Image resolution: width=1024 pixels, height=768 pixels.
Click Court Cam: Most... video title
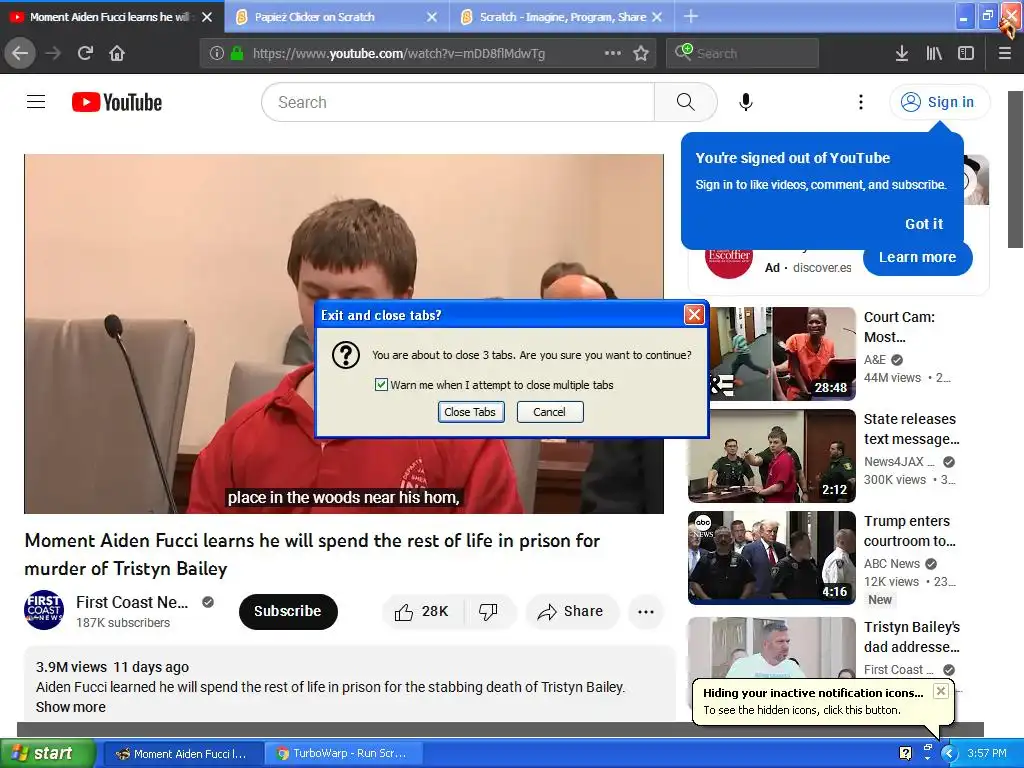(899, 327)
